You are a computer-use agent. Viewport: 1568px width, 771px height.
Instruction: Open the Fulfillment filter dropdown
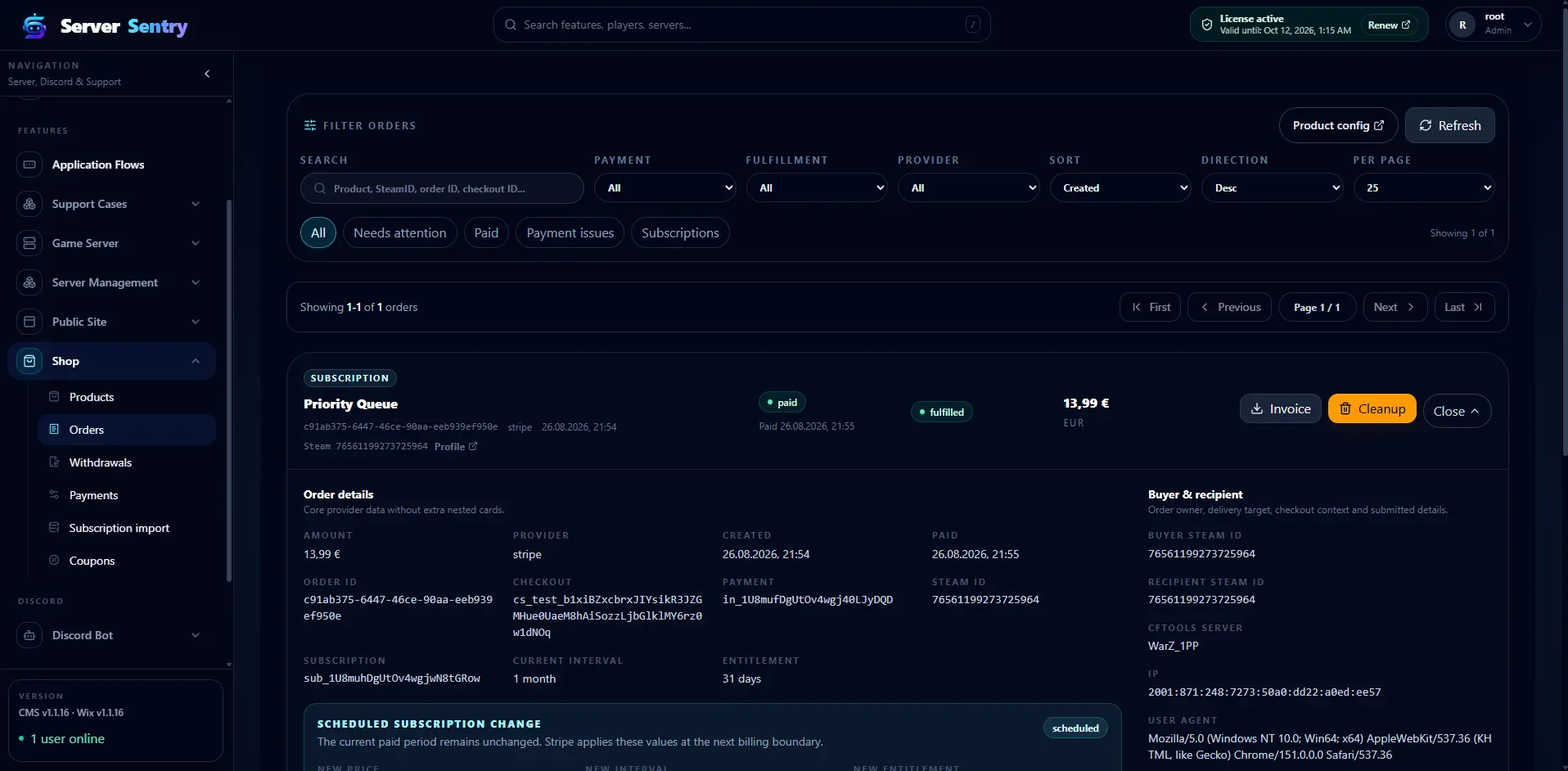(x=817, y=188)
